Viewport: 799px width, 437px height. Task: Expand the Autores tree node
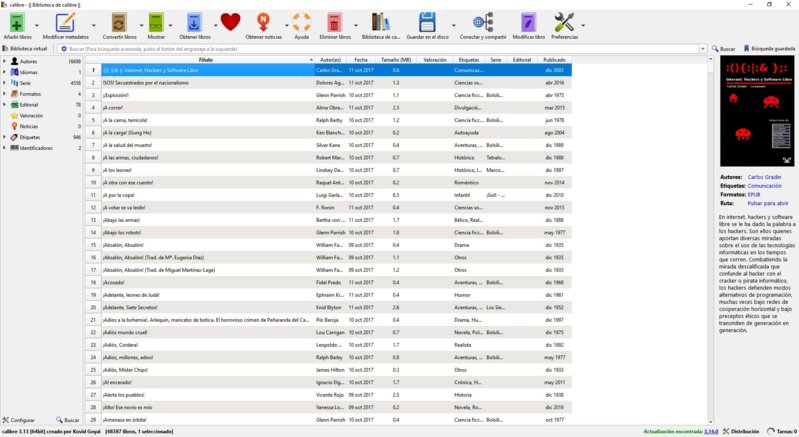click(4, 61)
